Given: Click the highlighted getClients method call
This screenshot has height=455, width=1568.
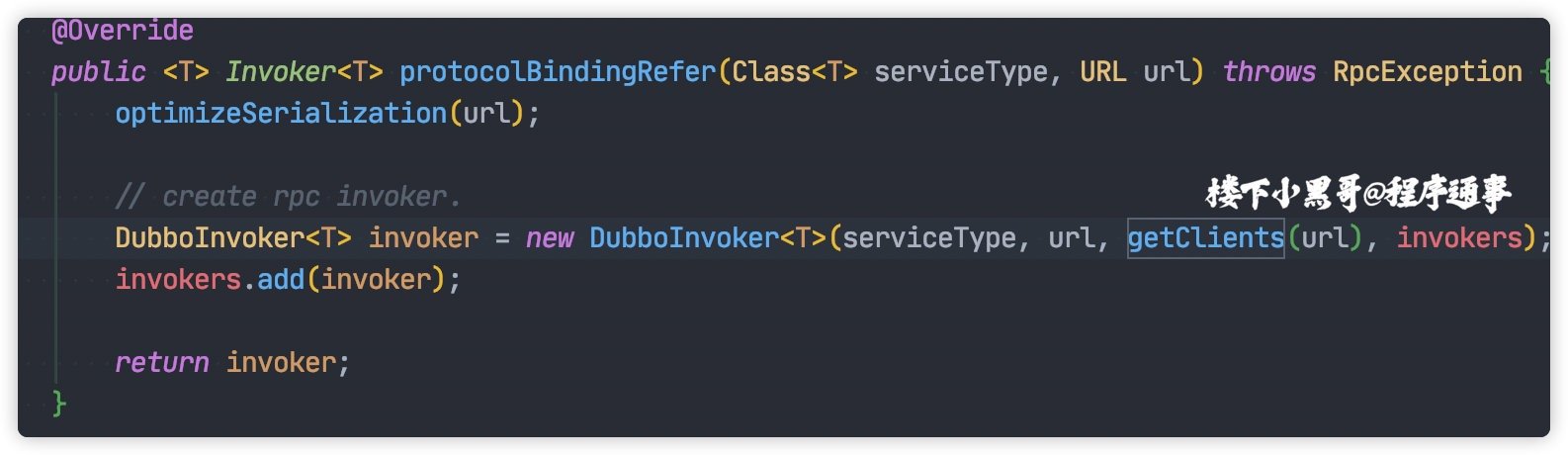Looking at the screenshot, I should click(x=1206, y=238).
